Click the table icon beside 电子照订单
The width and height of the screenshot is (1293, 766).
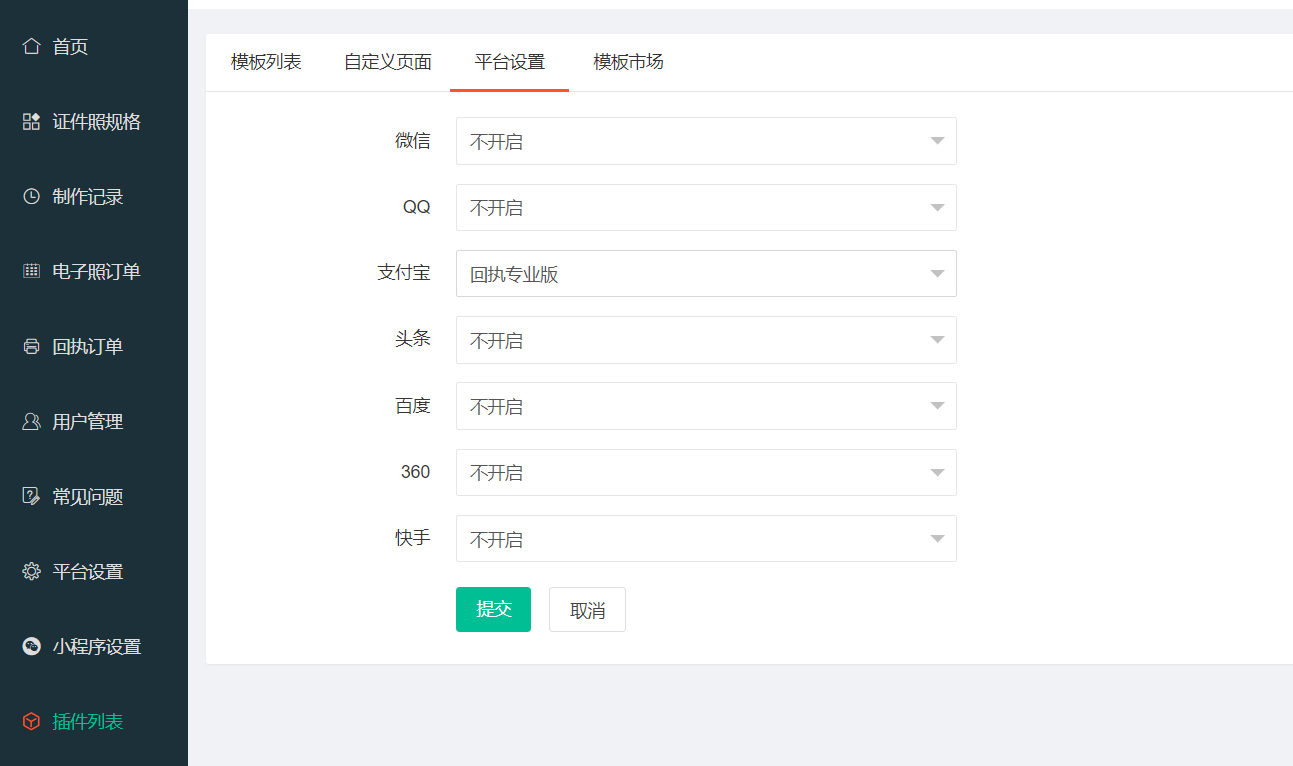[x=31, y=271]
